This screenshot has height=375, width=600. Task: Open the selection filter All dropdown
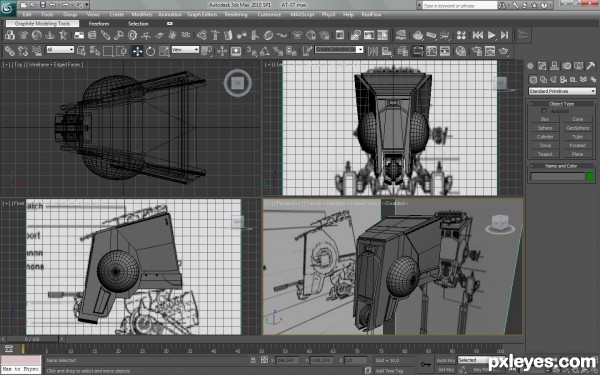coord(60,49)
